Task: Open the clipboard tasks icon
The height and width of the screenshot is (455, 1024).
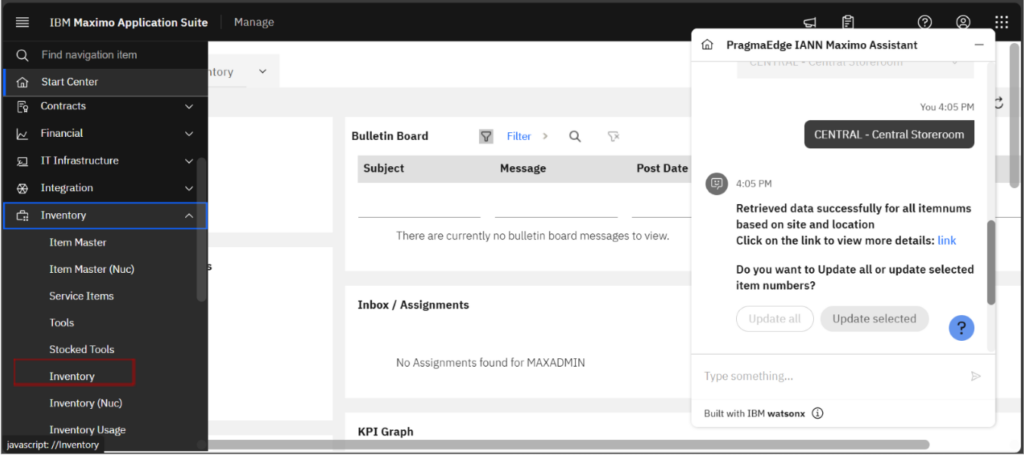Action: (x=848, y=22)
